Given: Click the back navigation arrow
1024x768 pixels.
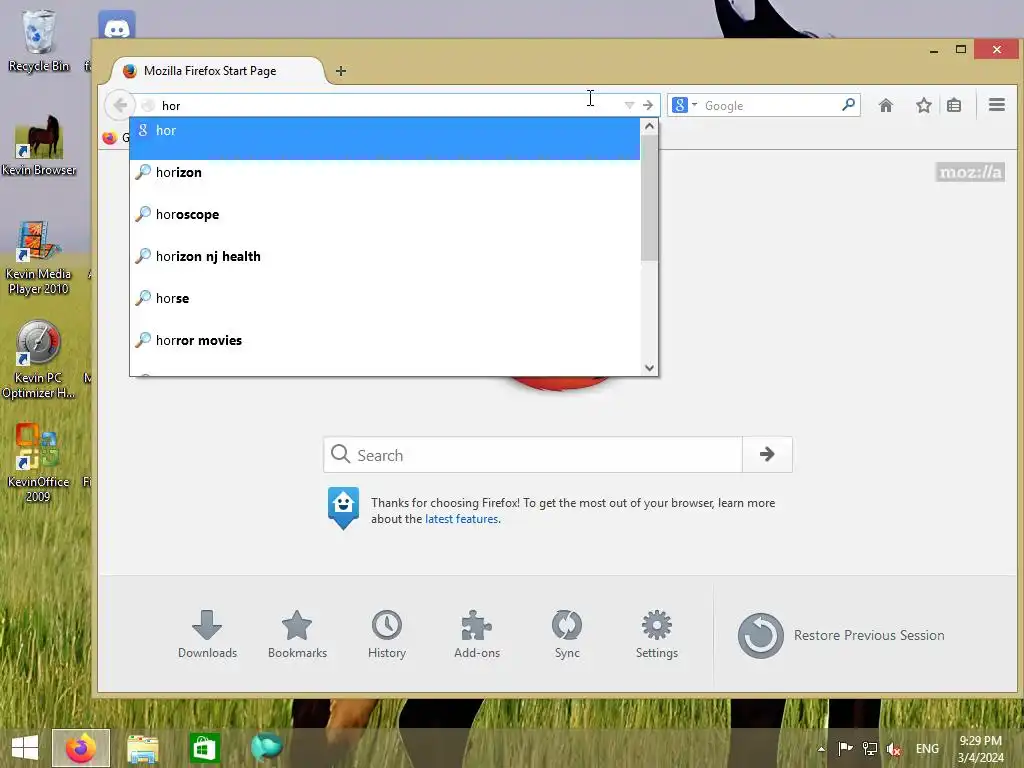Looking at the screenshot, I should (120, 105).
